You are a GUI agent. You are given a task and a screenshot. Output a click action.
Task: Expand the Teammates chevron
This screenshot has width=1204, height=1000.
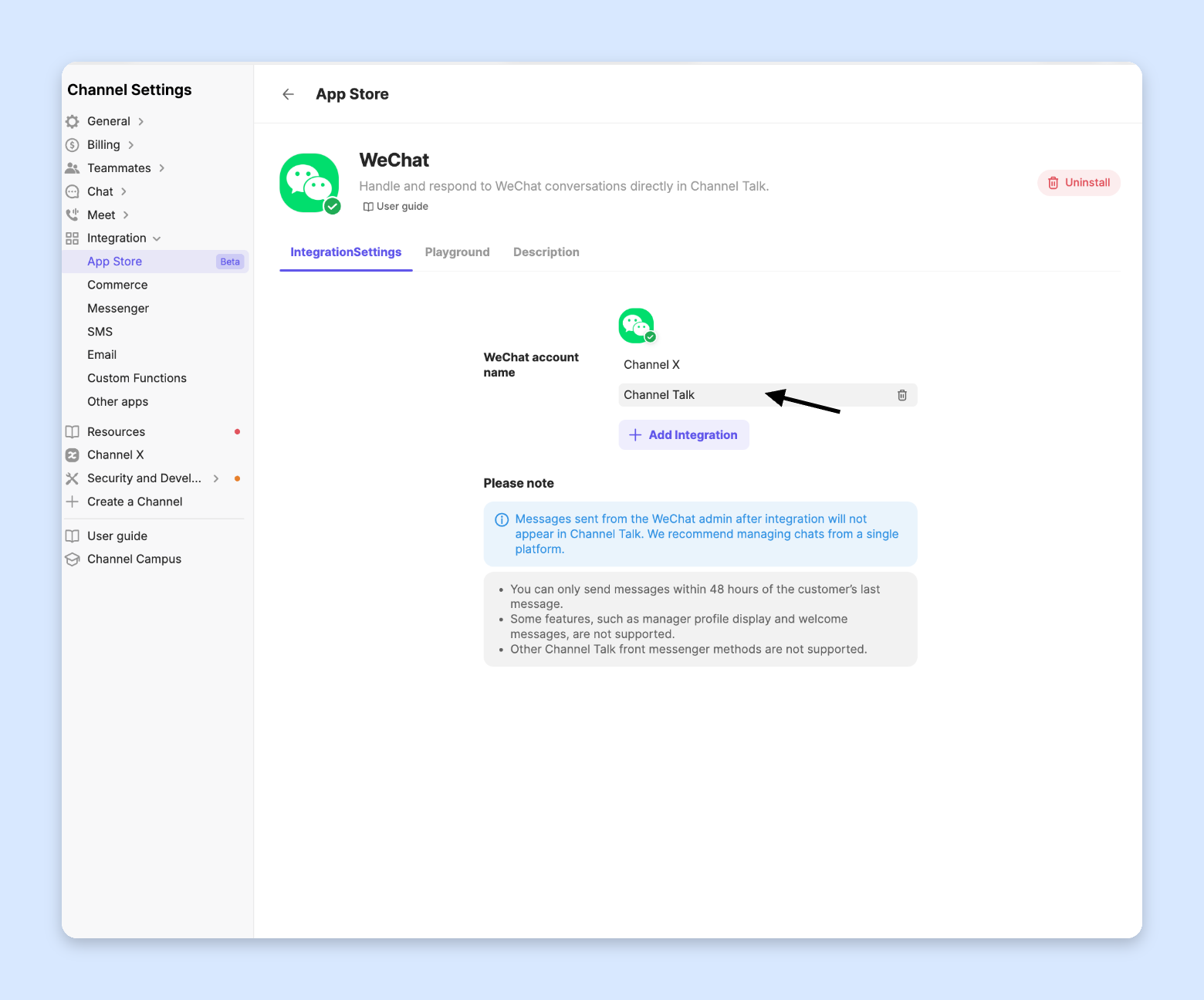[162, 168]
